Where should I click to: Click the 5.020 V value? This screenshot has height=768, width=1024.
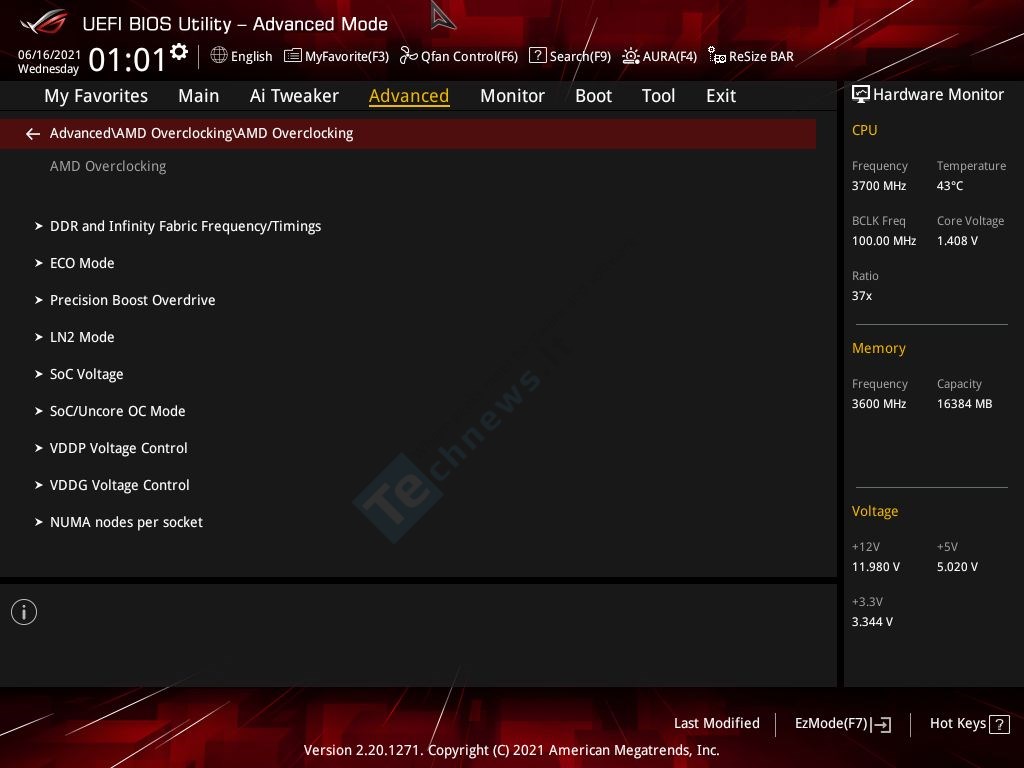[x=957, y=567]
